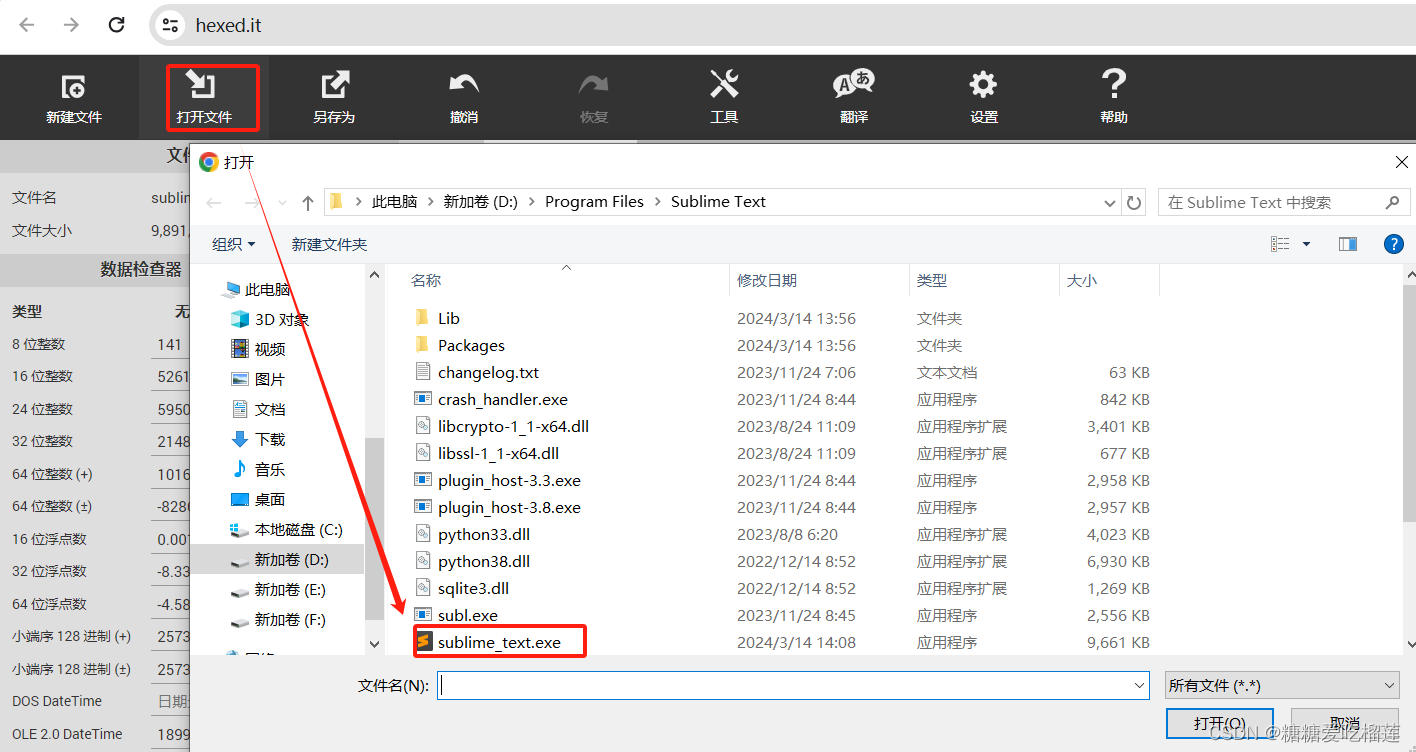Screen dimensions: 1416x752
Task: Go back with the browser back arrow
Action: coord(27,25)
